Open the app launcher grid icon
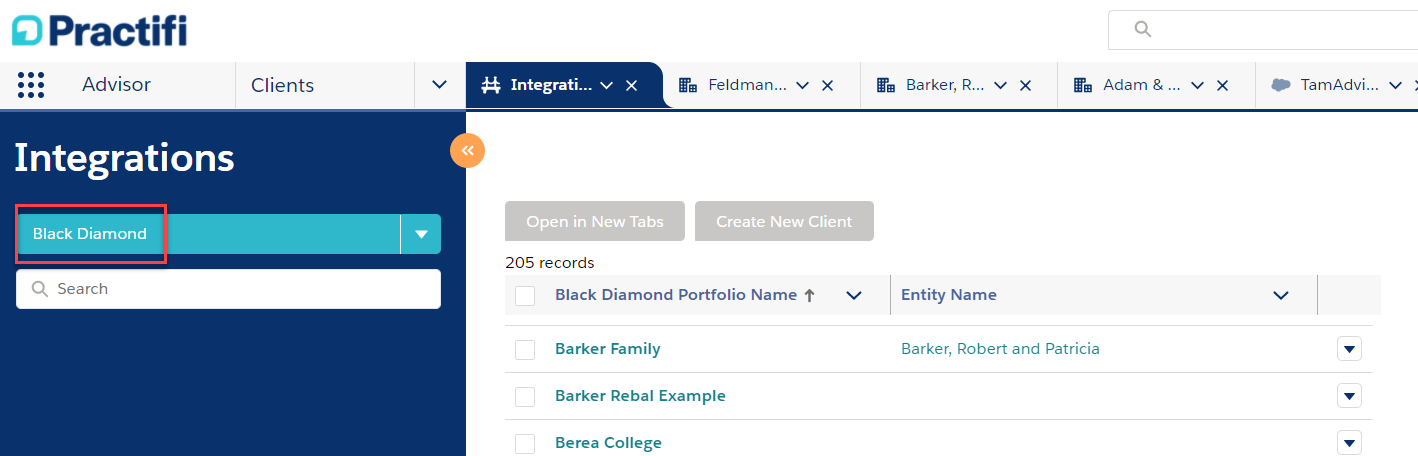Screen dimensions: 1418x456 (31, 85)
